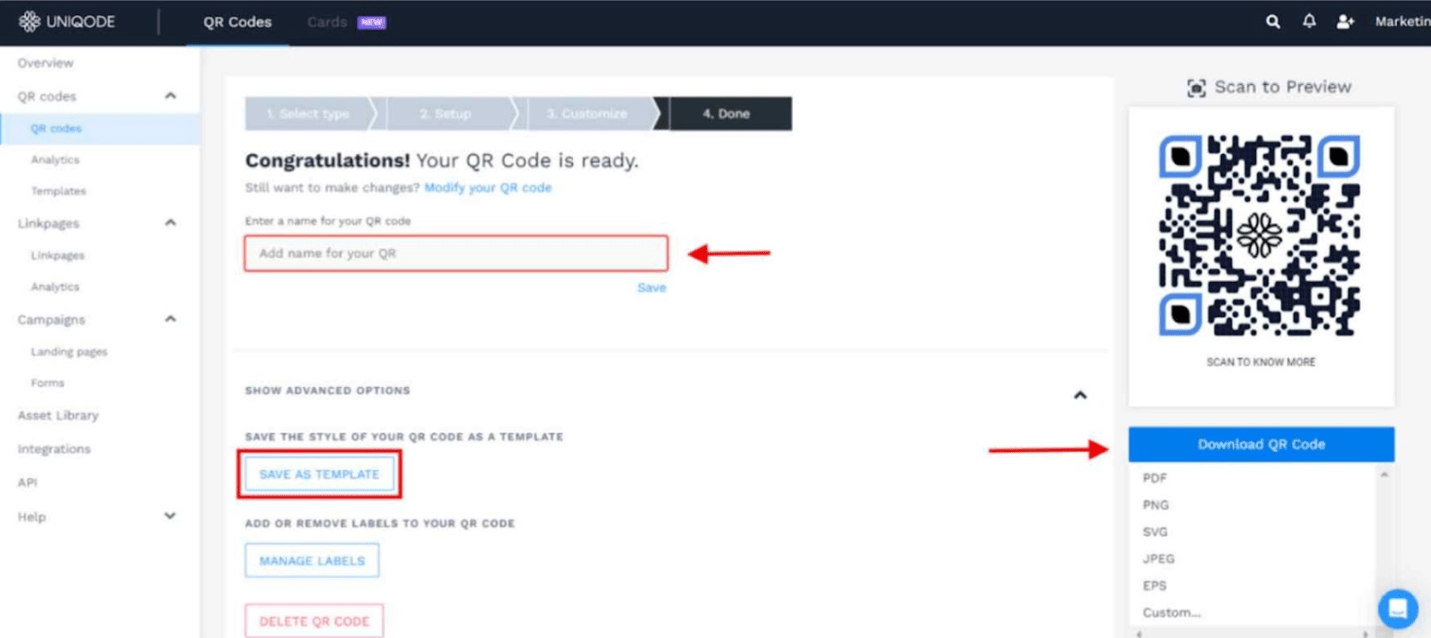Click the Manage Labels button
The width and height of the screenshot is (1431, 638).
(312, 561)
